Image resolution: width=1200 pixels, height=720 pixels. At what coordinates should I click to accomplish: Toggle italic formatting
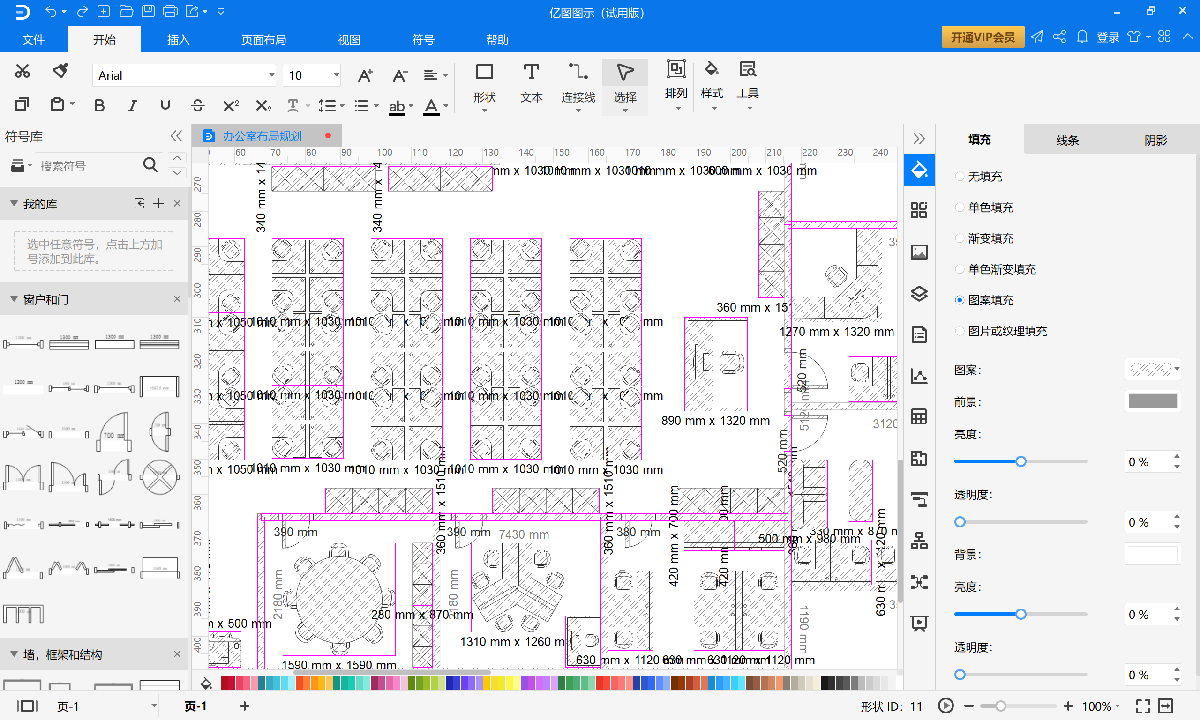(132, 105)
